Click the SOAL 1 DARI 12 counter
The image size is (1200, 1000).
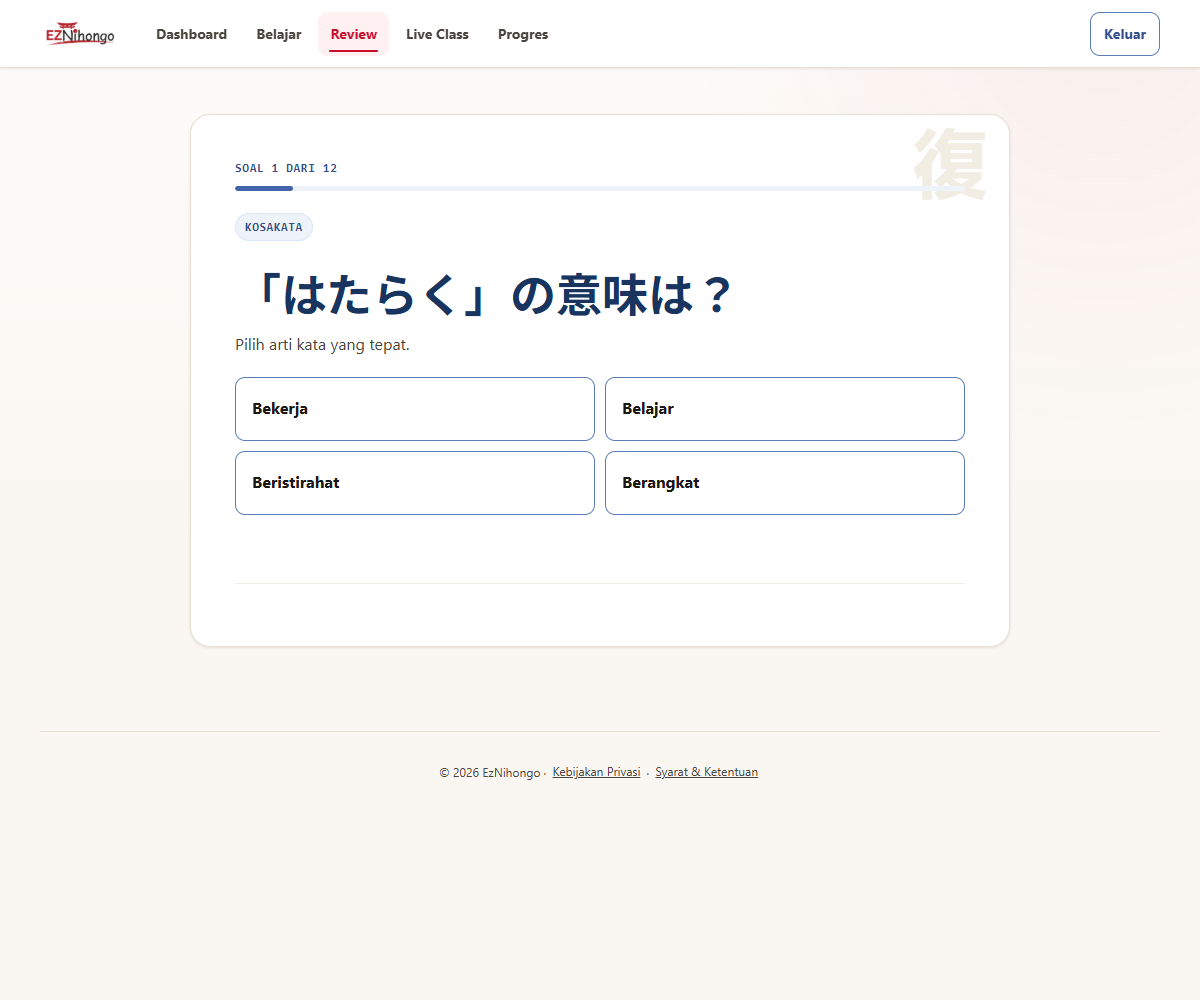coord(286,168)
